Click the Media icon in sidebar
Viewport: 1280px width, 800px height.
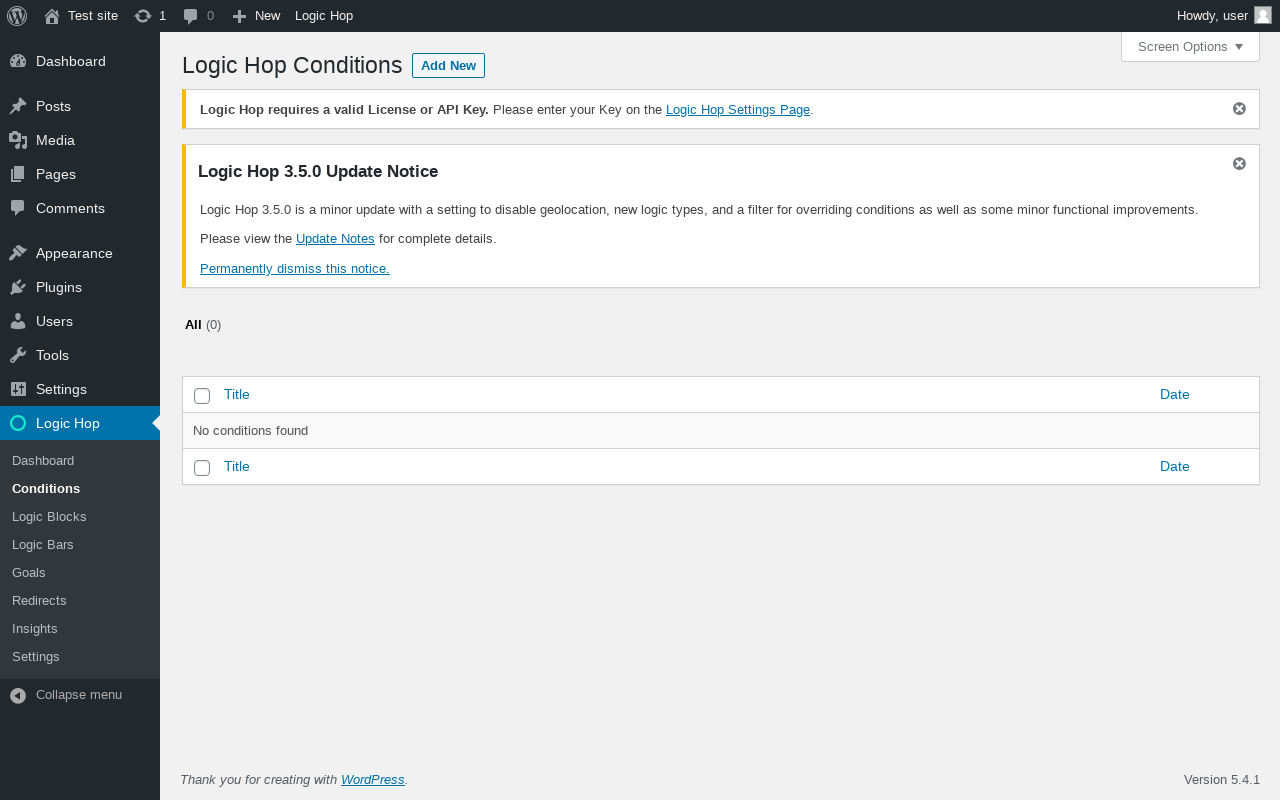(18, 140)
